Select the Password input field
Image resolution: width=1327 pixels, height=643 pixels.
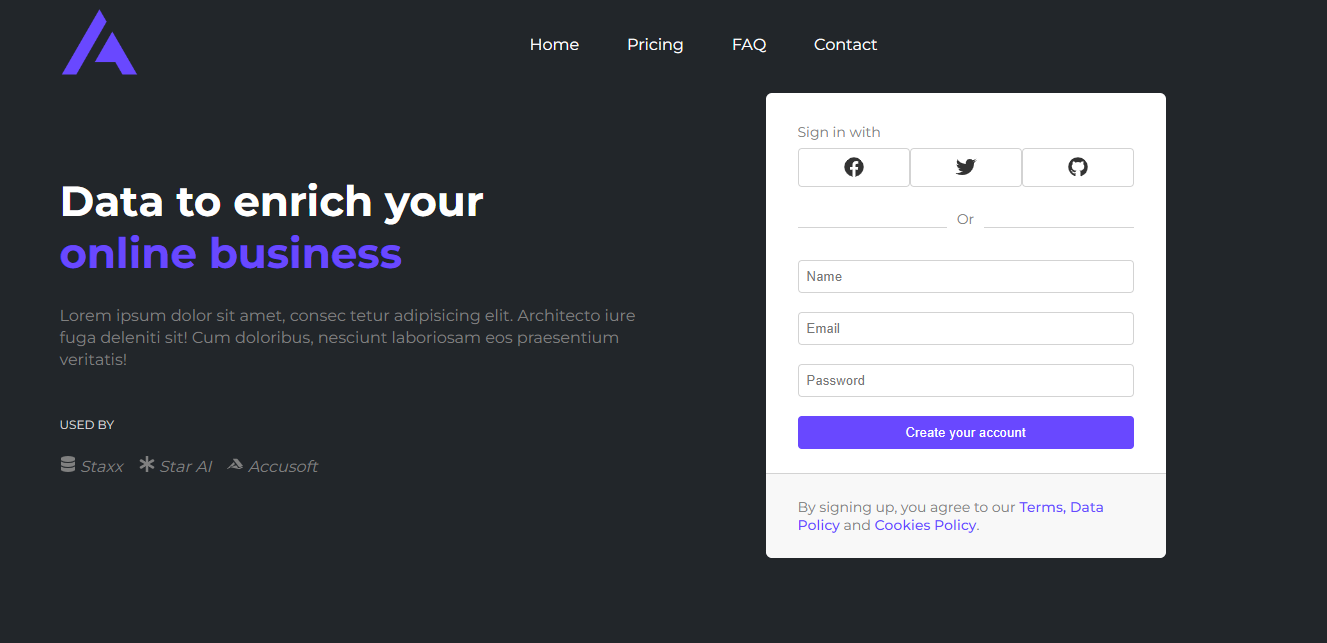click(965, 380)
